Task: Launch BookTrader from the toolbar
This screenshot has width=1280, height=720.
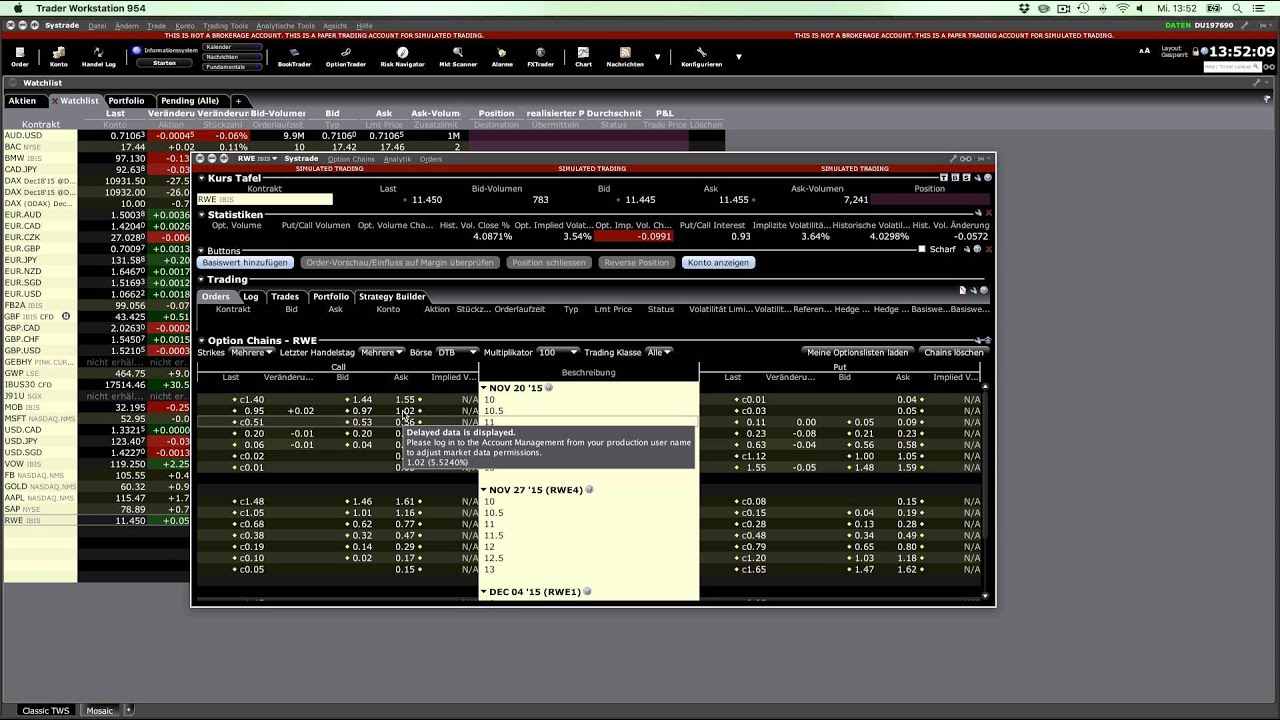Action: click(294, 57)
